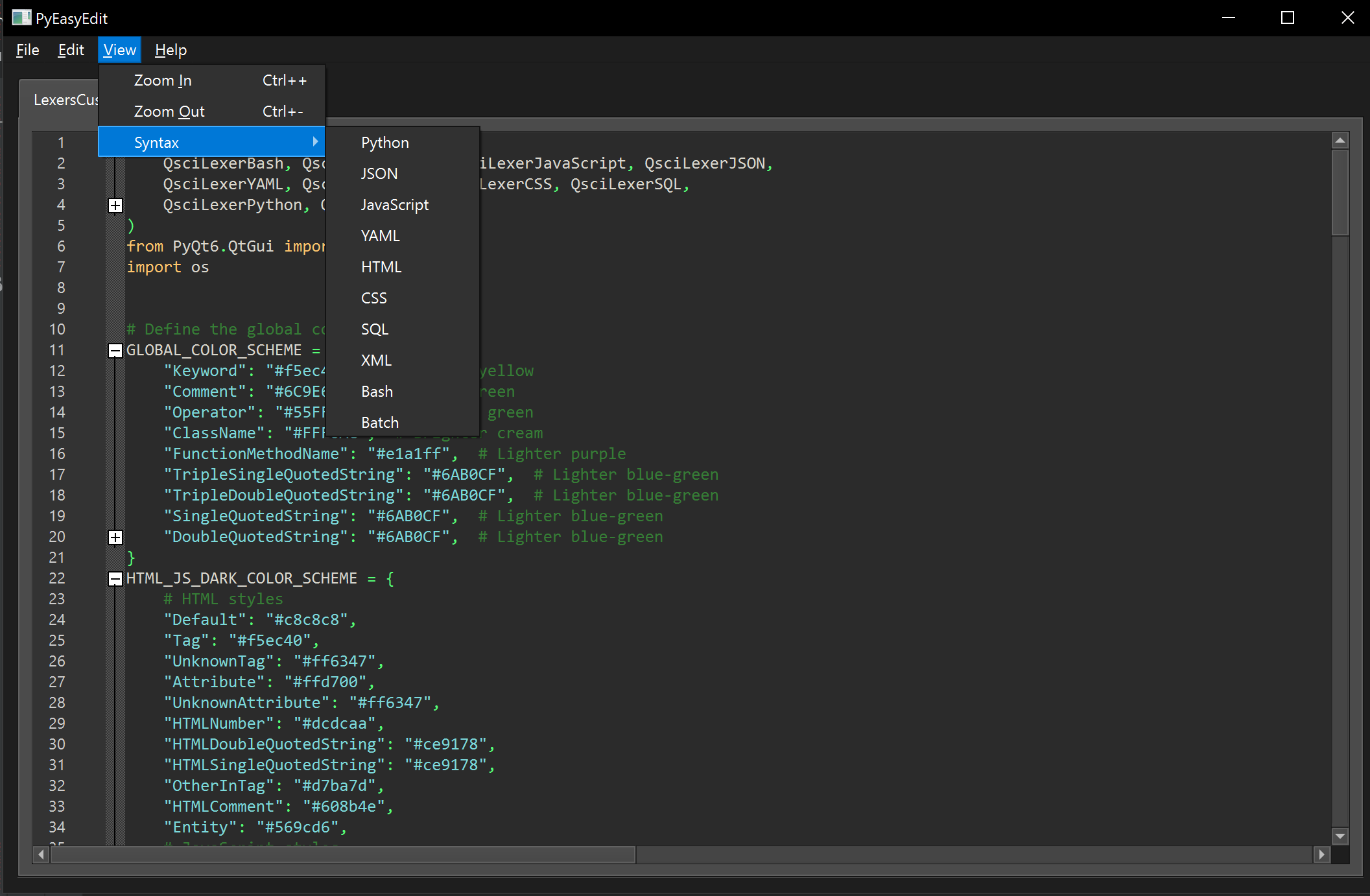The height and width of the screenshot is (896, 1370).
Task: Collapse the GLOBAL_COLOR_SCHEME fold marker
Action: click(115, 350)
